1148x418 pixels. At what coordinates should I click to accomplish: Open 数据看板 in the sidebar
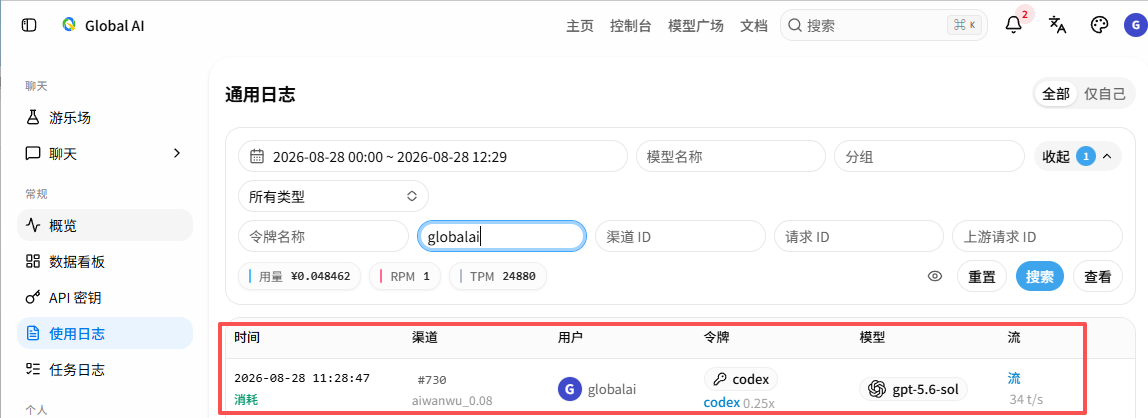[105, 261]
